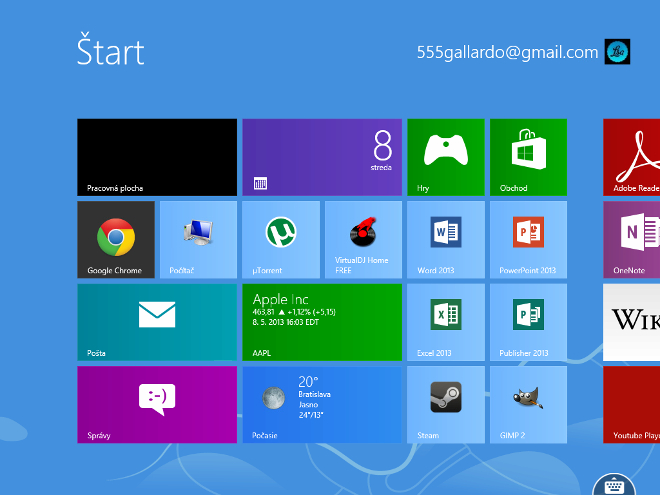The width and height of the screenshot is (660, 495).
Task: Launch the Hry games tile
Action: tap(446, 157)
